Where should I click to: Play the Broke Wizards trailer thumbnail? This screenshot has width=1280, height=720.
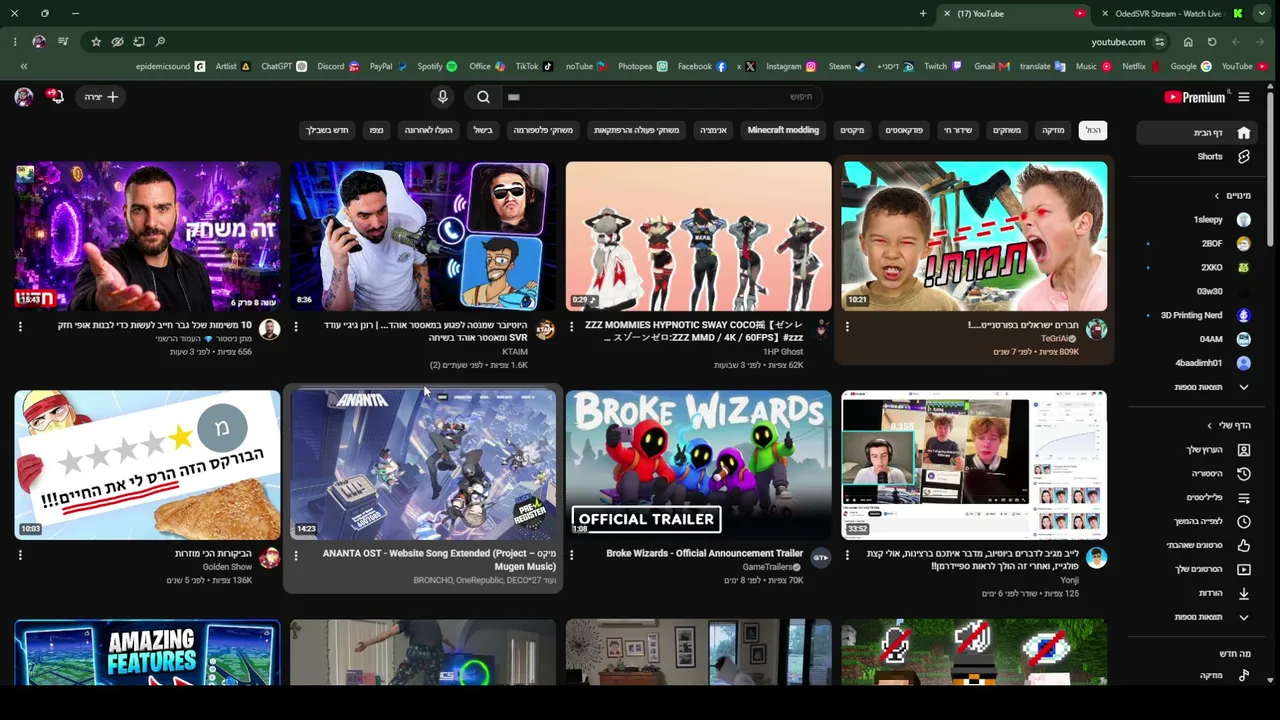coord(698,465)
